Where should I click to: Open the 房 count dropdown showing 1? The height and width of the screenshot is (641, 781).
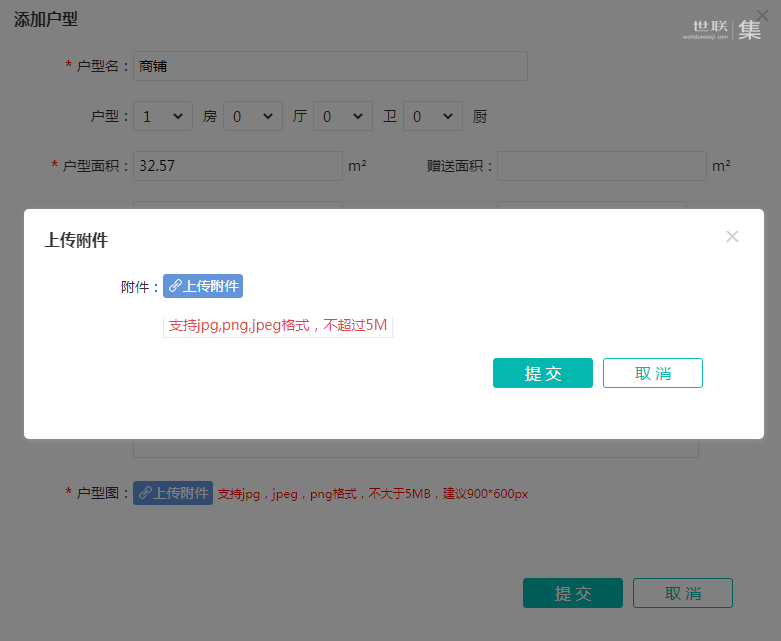point(163,116)
